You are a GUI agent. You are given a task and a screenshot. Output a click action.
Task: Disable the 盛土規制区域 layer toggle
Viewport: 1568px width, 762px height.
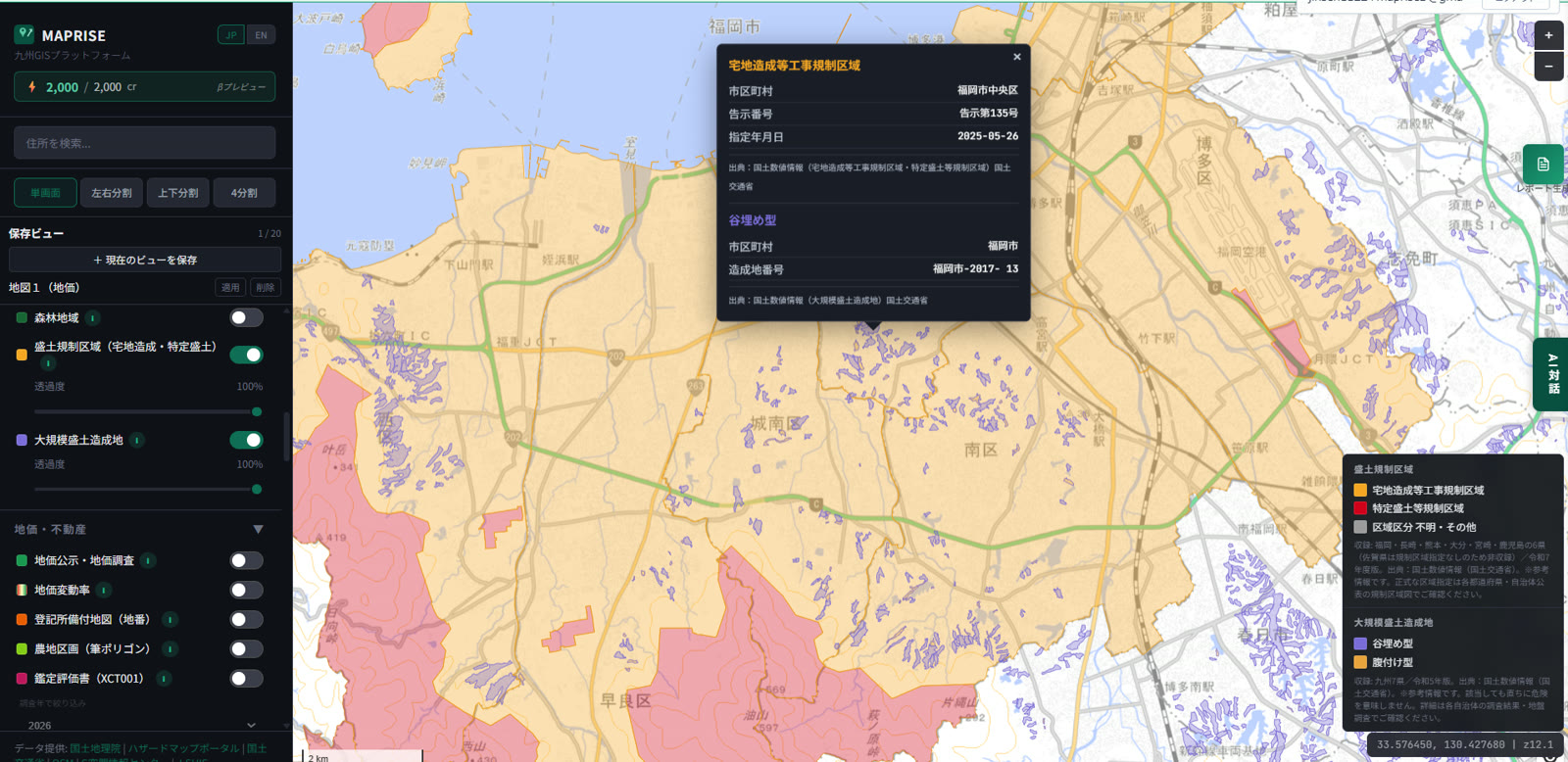coord(246,355)
